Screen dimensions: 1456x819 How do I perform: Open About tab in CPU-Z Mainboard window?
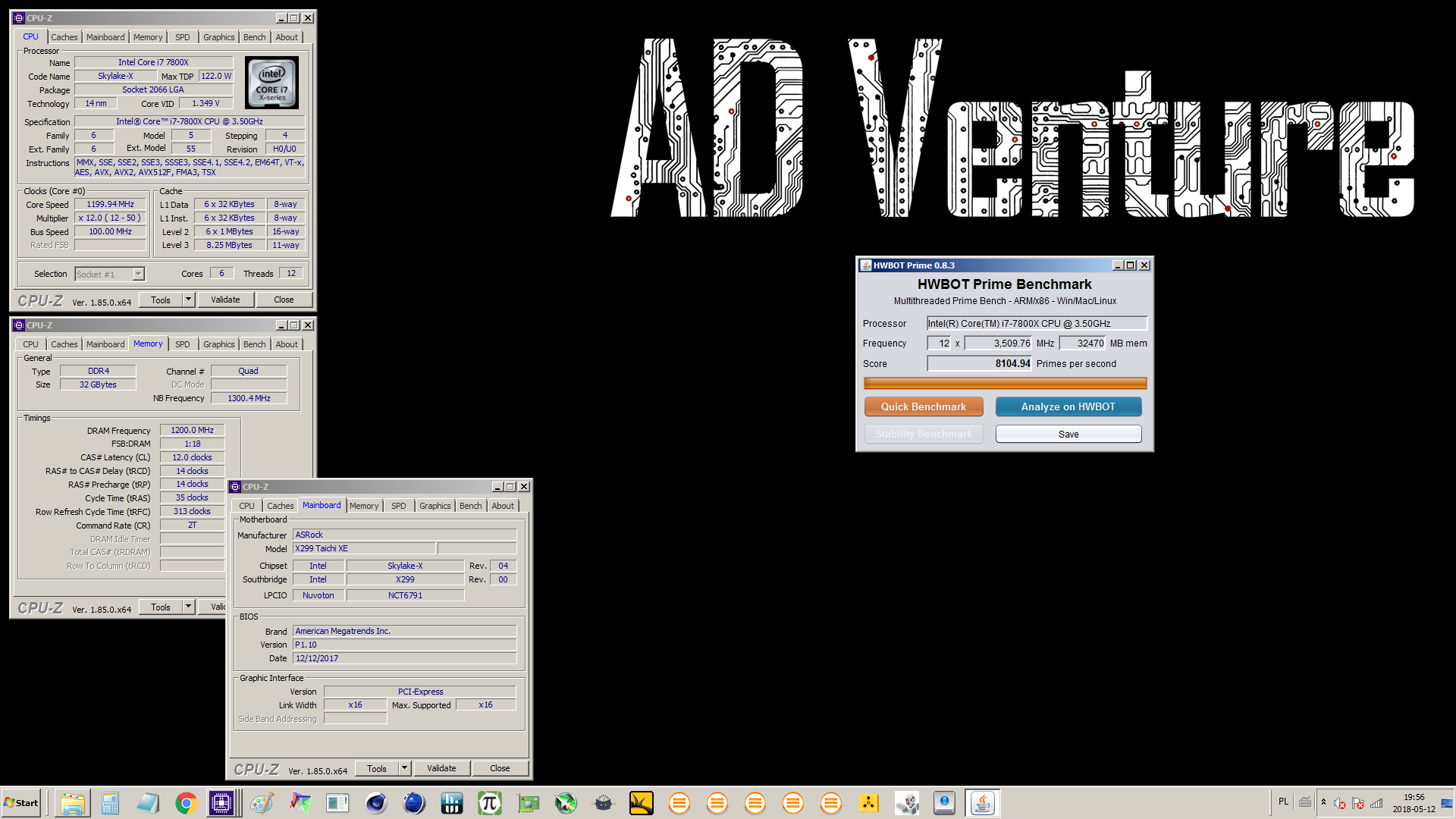(x=503, y=506)
